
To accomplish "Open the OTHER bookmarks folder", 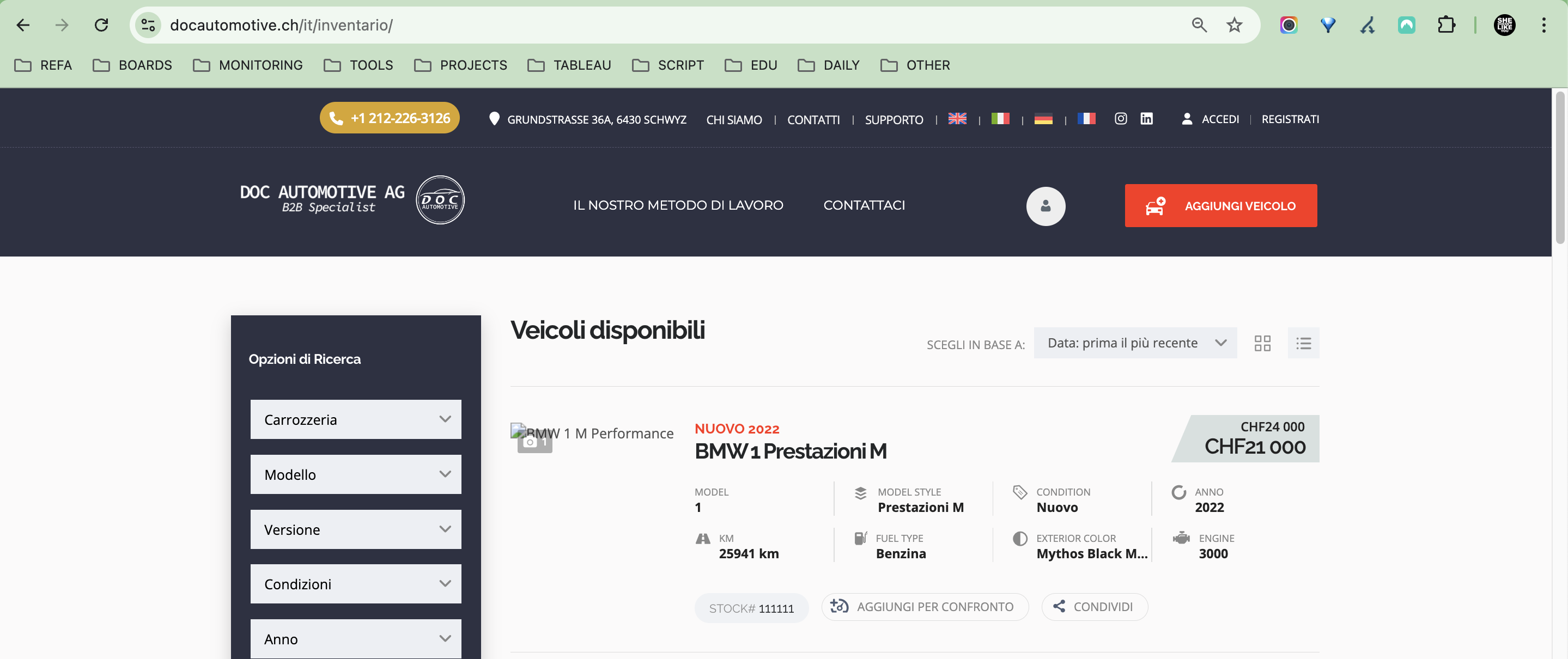I will click(915, 65).
